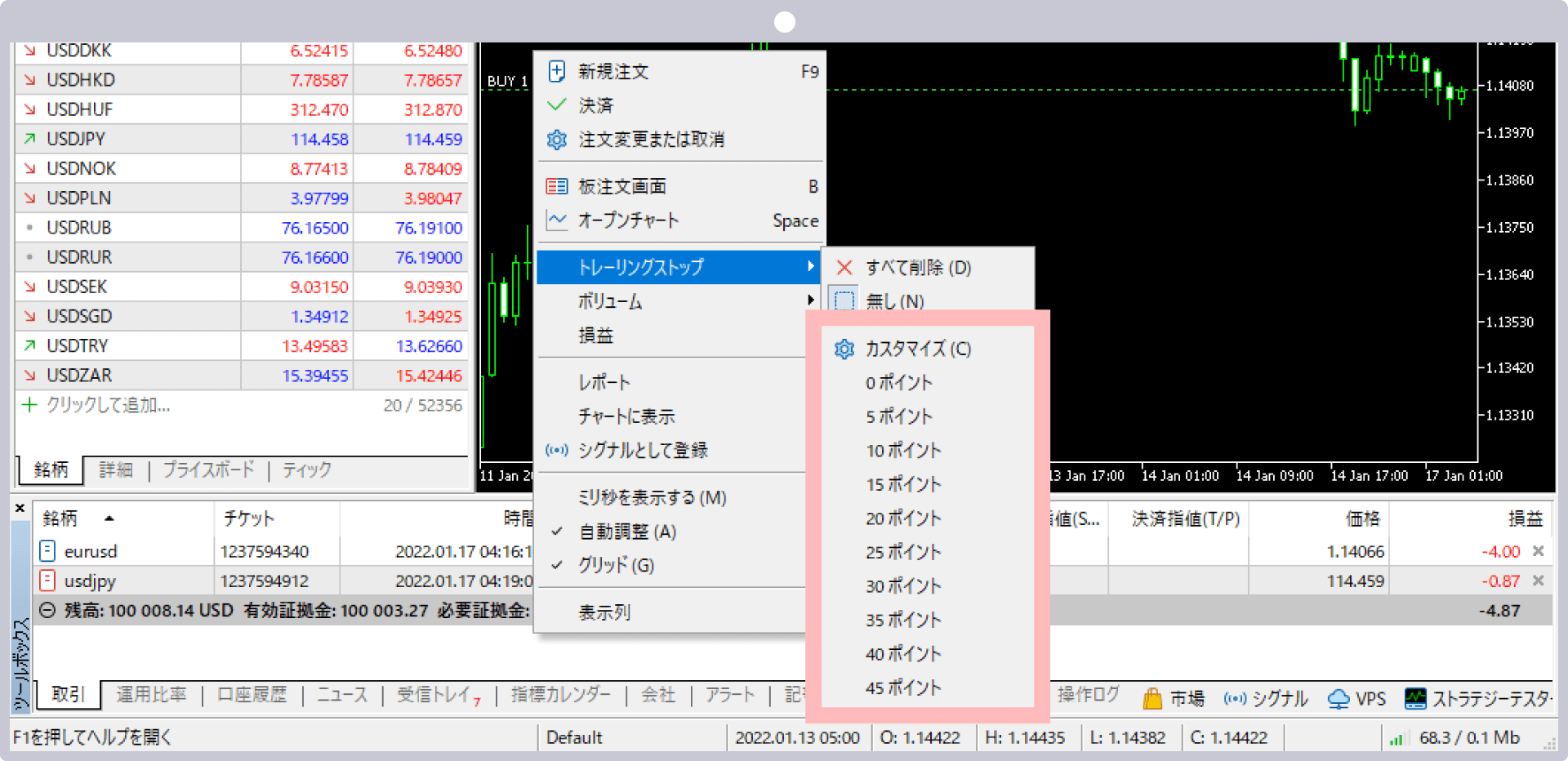The image size is (1568, 761).
Task: Switch to the 運用比率 tab
Action: coord(151,695)
